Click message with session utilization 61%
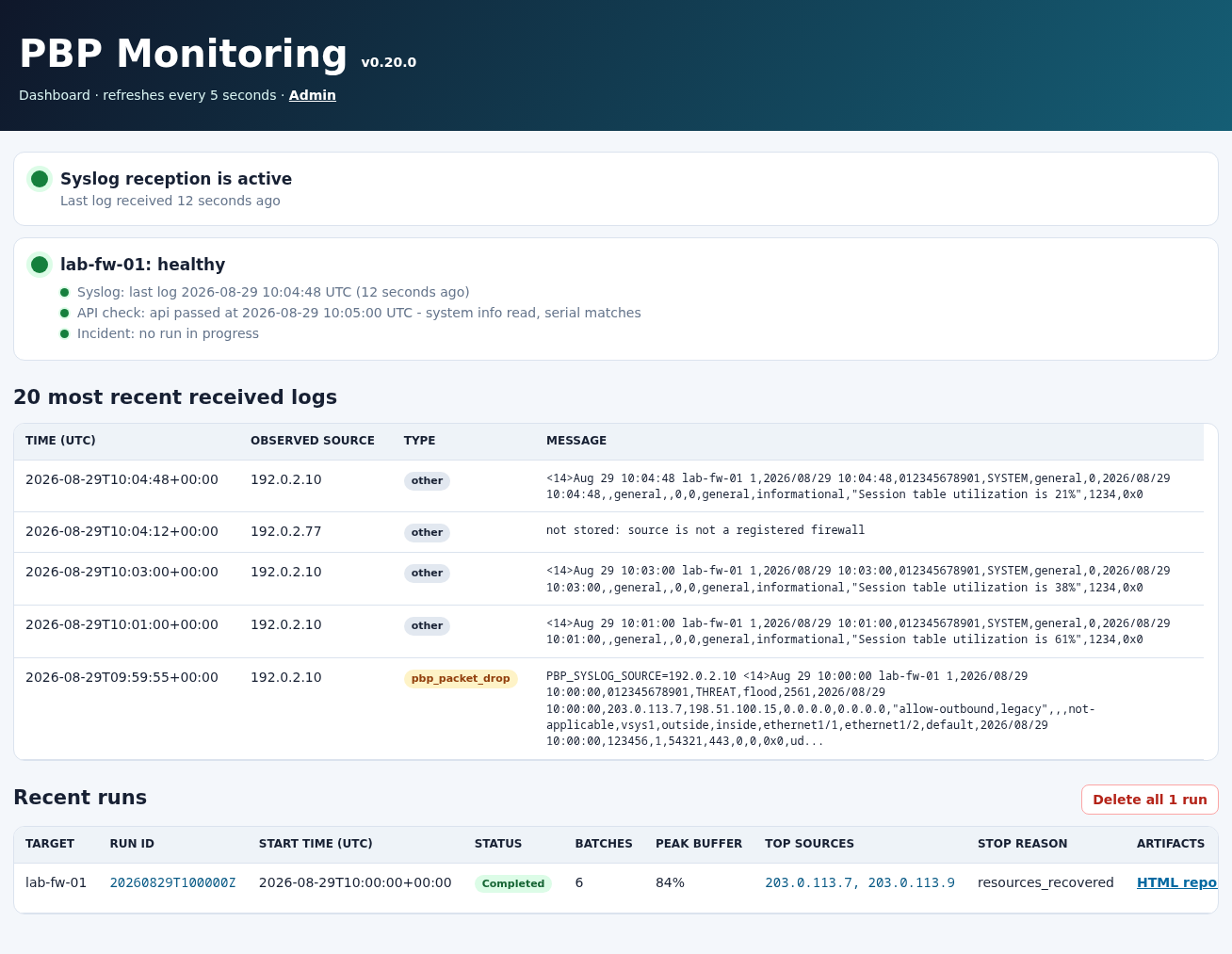The image size is (1232, 954). (x=858, y=631)
